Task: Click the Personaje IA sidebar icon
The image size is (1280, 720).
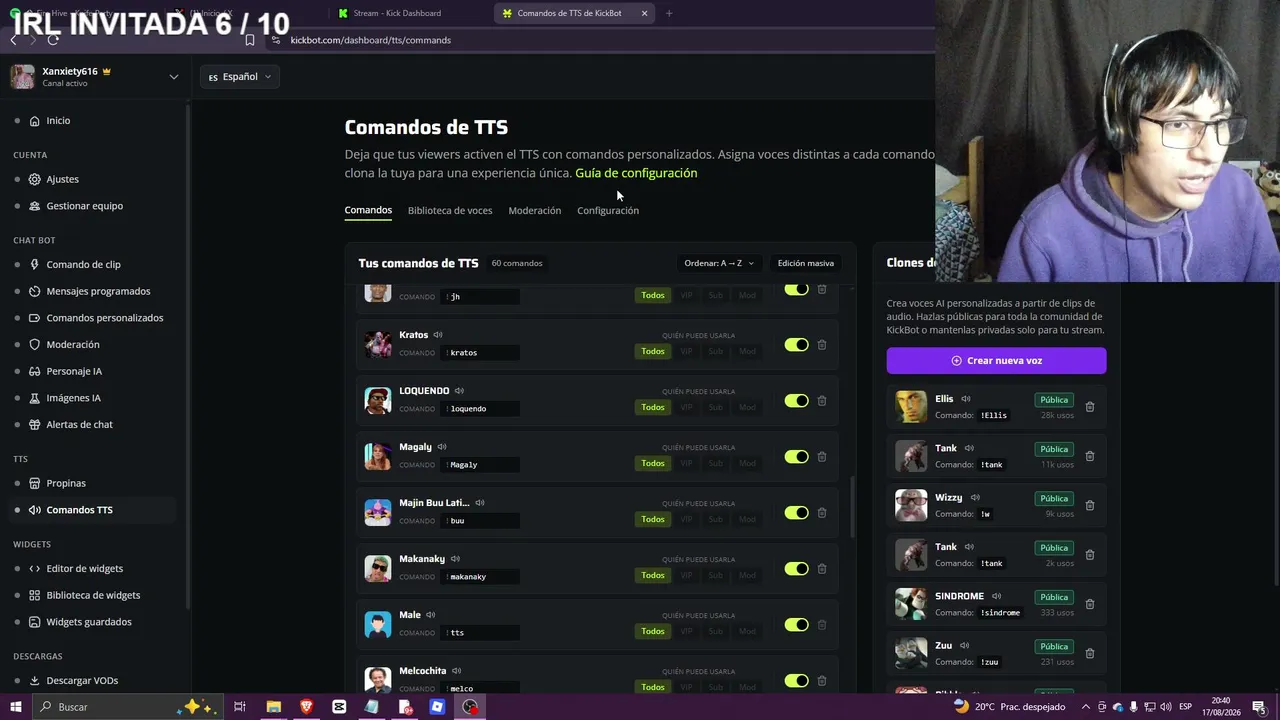Action: [34, 371]
